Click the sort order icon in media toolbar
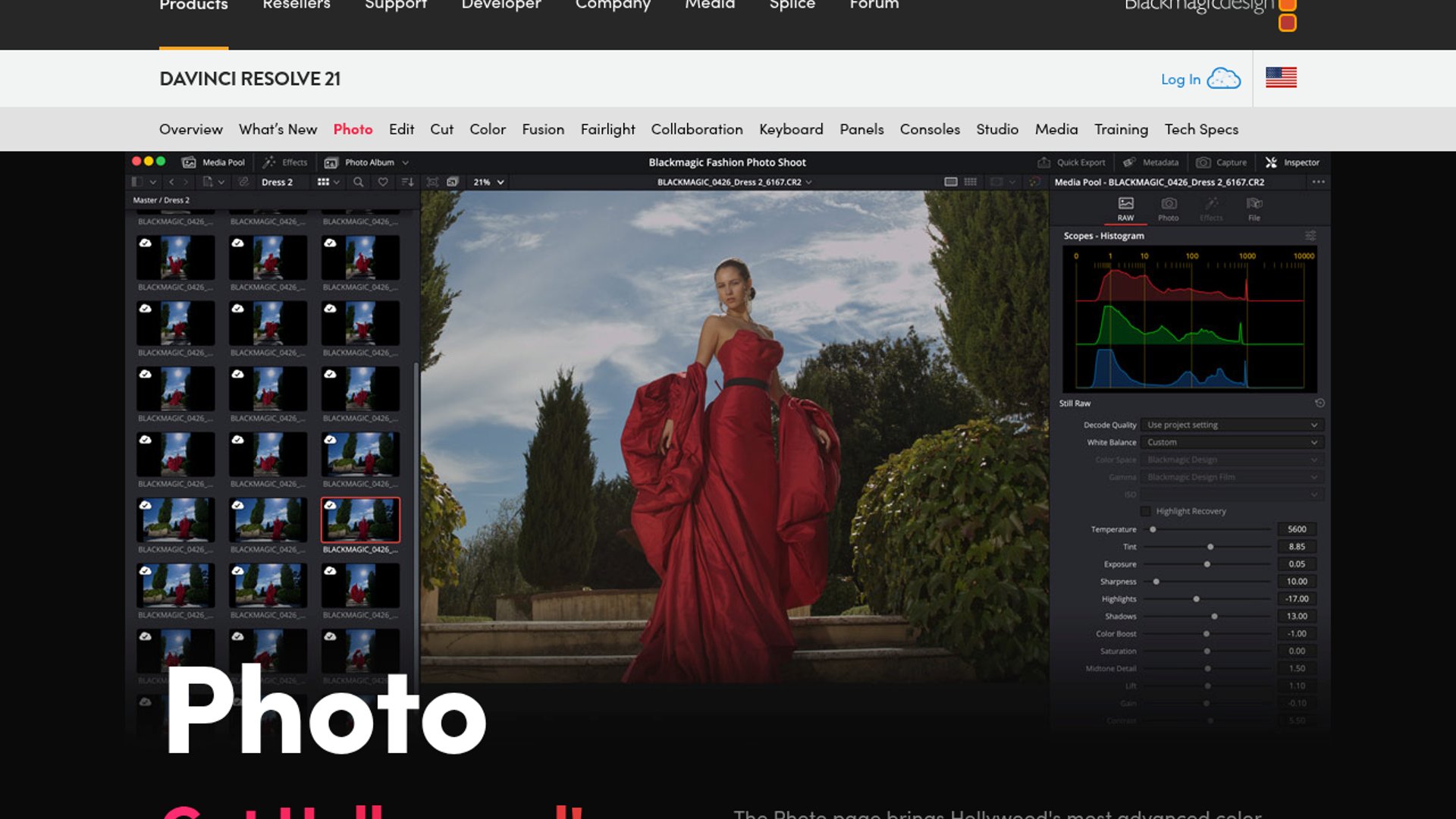 [x=407, y=182]
